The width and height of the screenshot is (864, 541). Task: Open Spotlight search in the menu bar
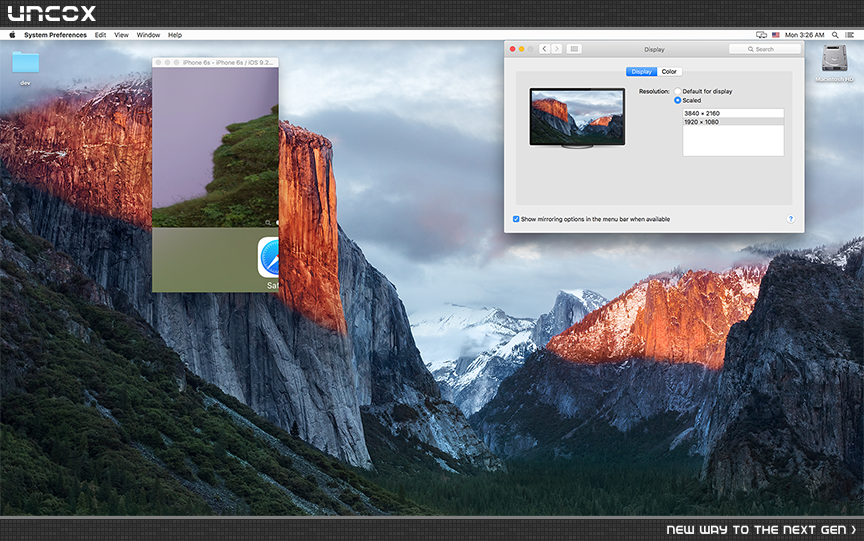(835, 35)
